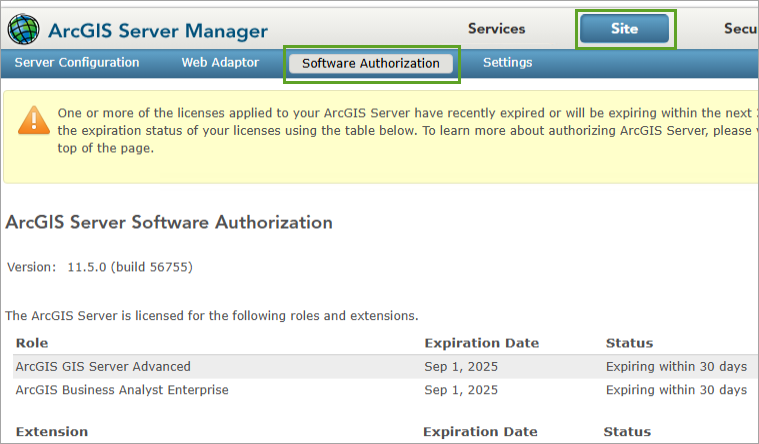Click the Status header above roles
The height and width of the screenshot is (444, 759).
(629, 343)
